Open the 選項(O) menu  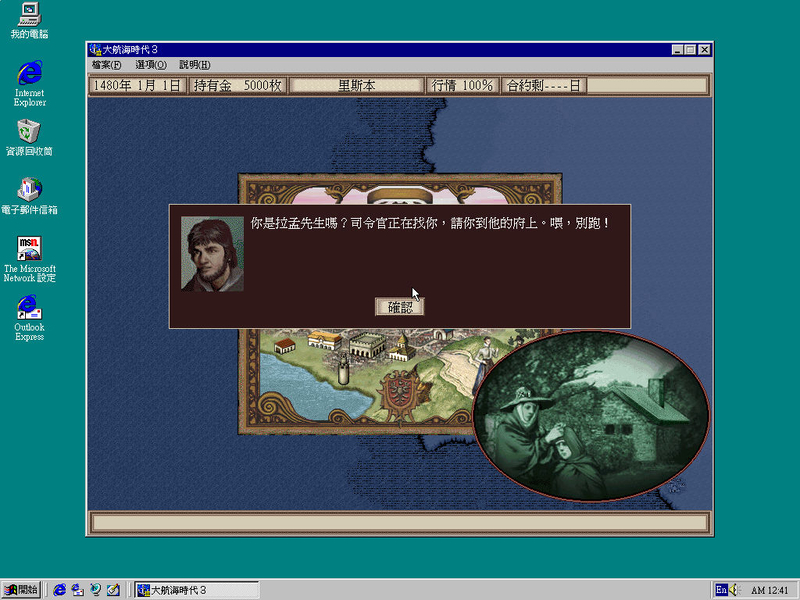coord(151,65)
